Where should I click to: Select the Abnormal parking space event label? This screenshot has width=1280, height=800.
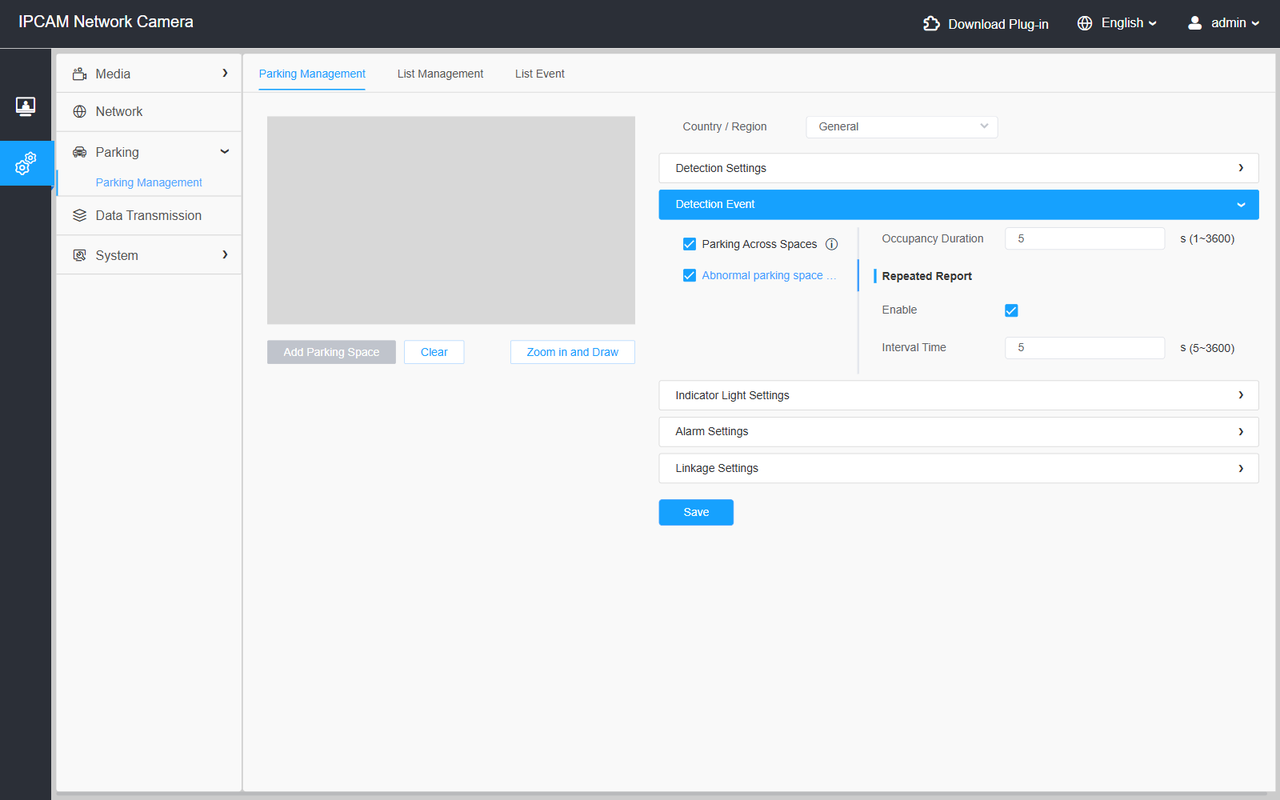pyautogui.click(x=769, y=276)
